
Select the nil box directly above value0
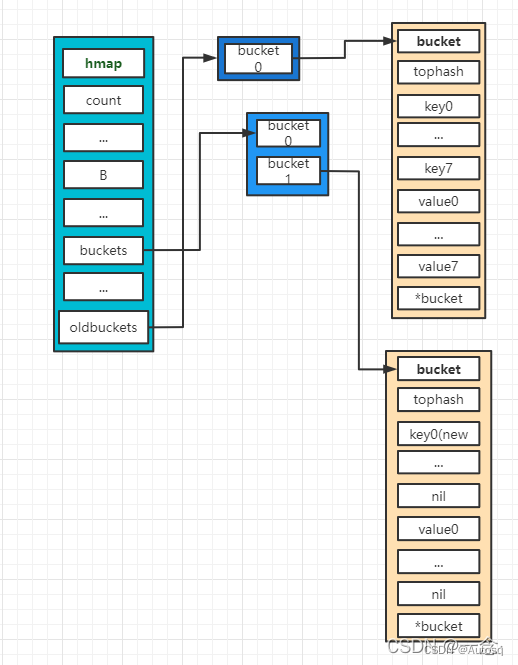coord(439,496)
